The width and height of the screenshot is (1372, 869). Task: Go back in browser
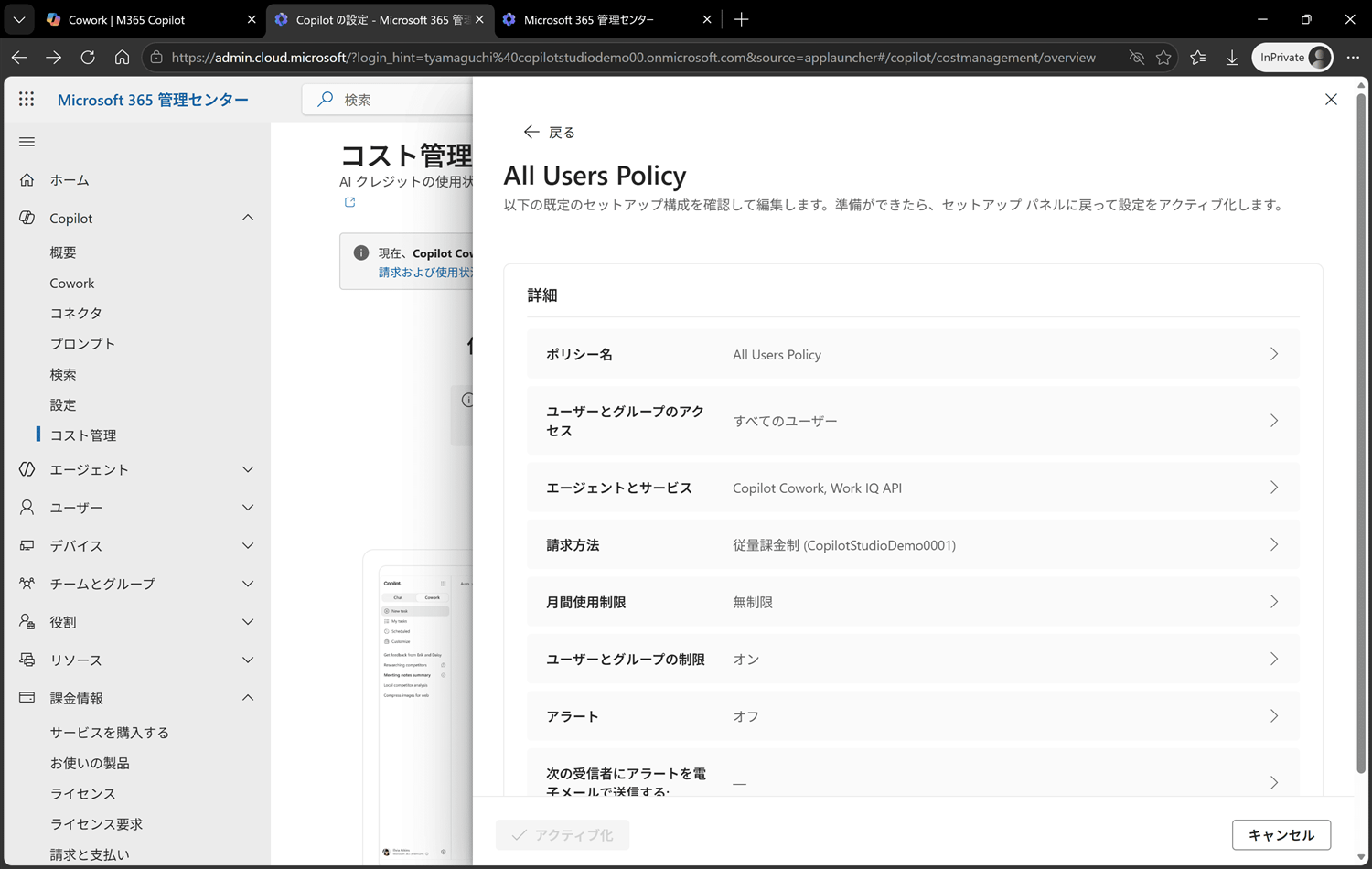[19, 58]
